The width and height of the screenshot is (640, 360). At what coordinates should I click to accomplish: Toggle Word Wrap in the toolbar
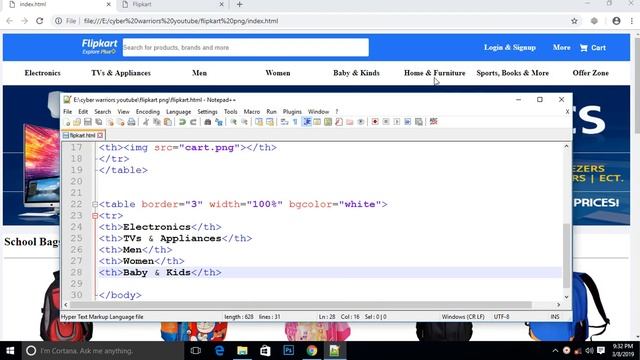point(284,122)
